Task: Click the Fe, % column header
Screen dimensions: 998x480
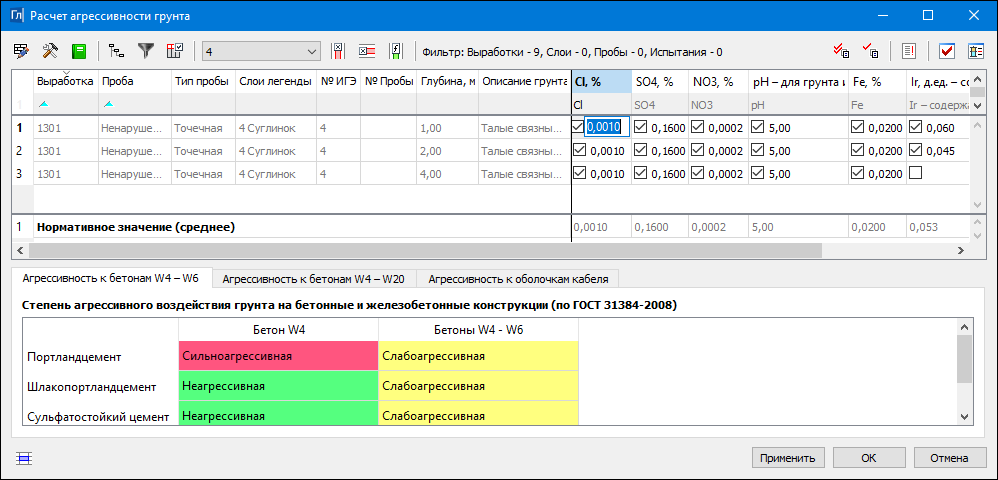Action: coord(876,81)
